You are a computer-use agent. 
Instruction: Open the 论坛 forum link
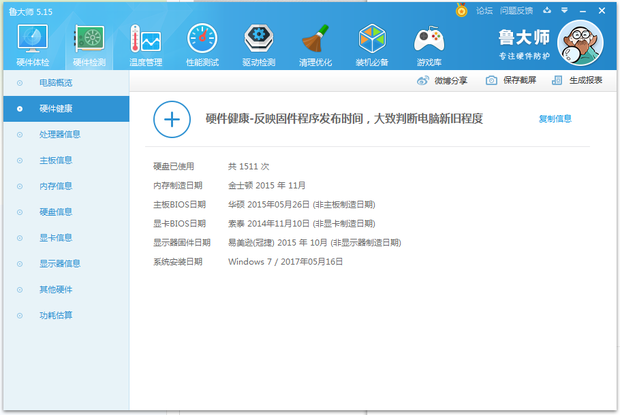point(484,11)
